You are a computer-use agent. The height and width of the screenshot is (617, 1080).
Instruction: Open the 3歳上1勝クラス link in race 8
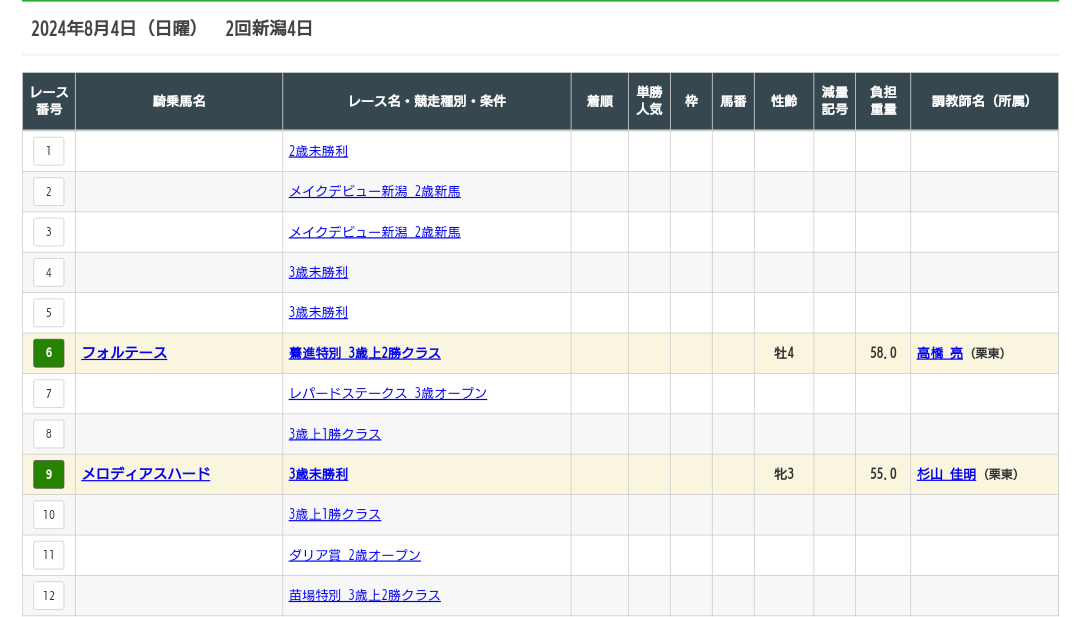coord(334,434)
